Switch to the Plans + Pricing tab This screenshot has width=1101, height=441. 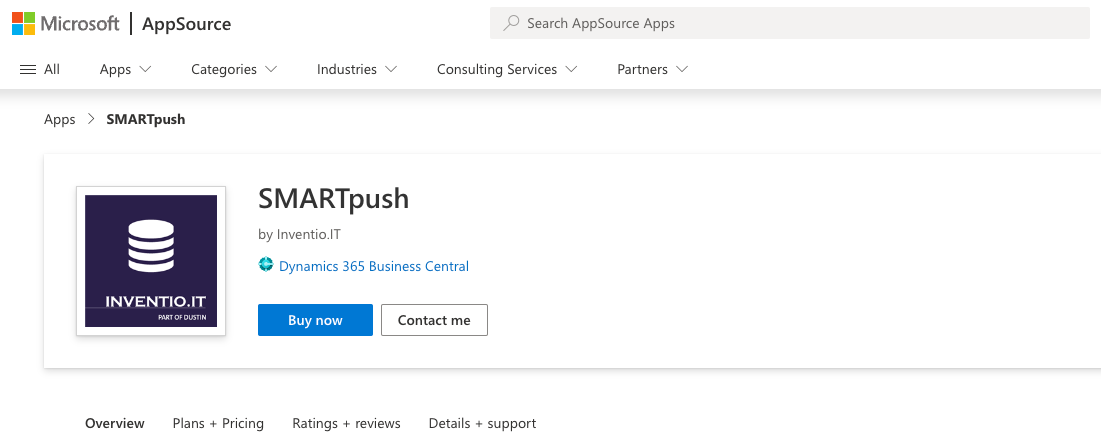[x=218, y=423]
